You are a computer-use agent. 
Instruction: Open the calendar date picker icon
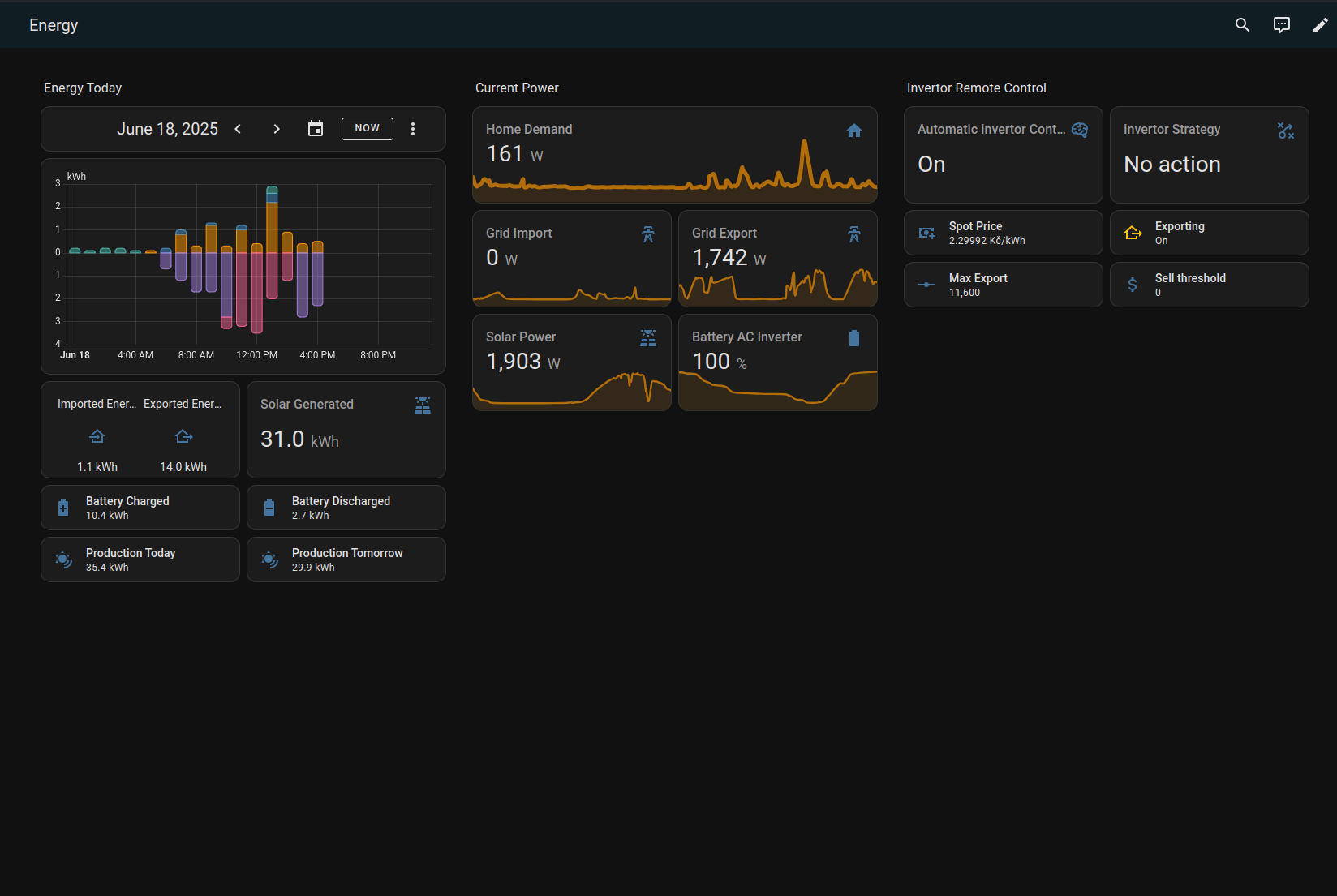click(316, 129)
